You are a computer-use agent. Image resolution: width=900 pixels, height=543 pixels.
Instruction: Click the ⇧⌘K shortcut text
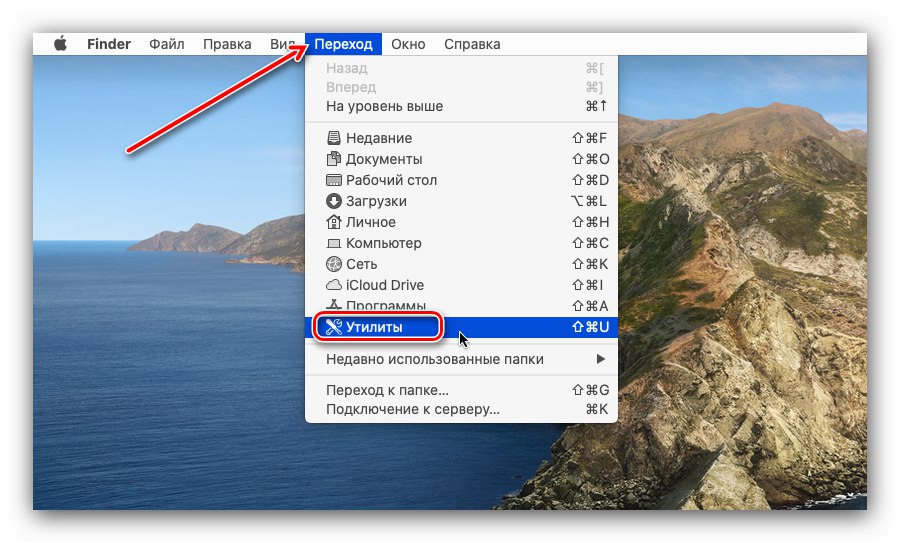(590, 264)
